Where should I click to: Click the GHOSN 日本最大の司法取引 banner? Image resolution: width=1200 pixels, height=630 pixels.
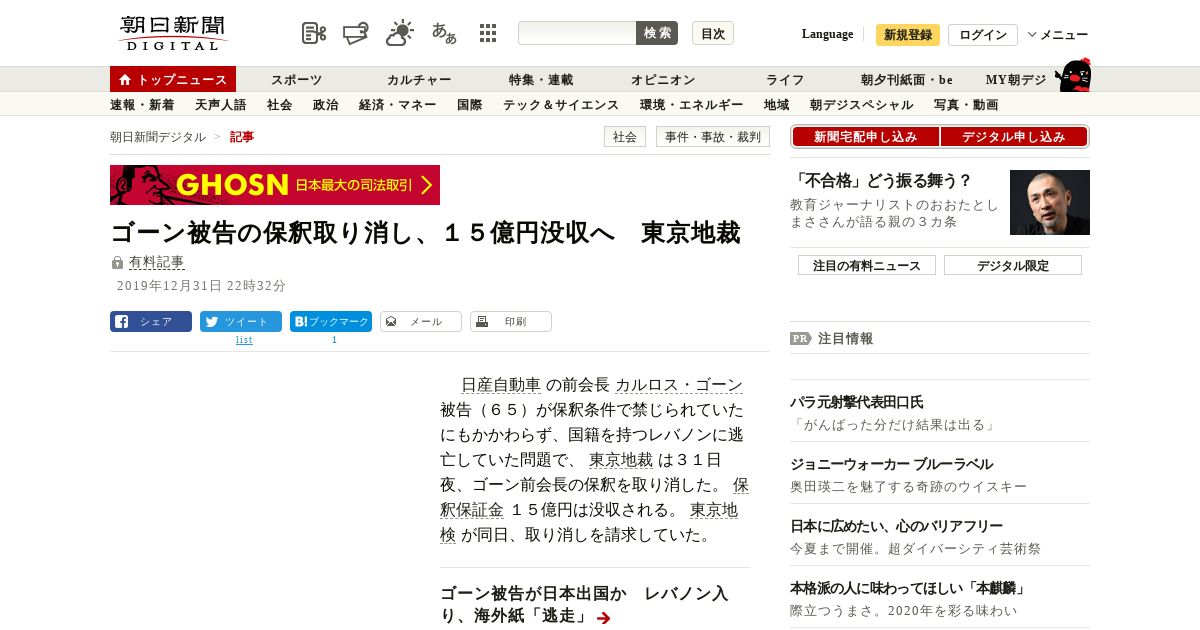click(275, 185)
